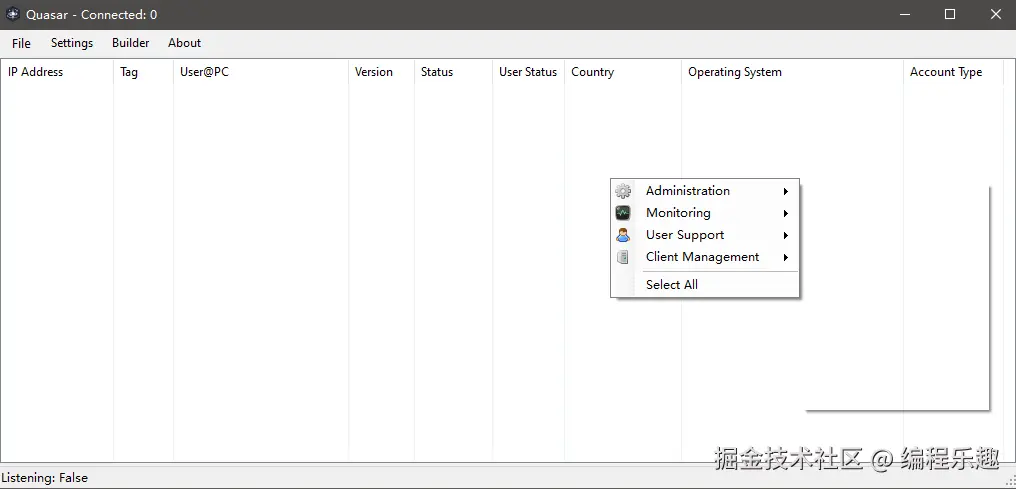
Task: Open the File menu
Action: click(21, 43)
